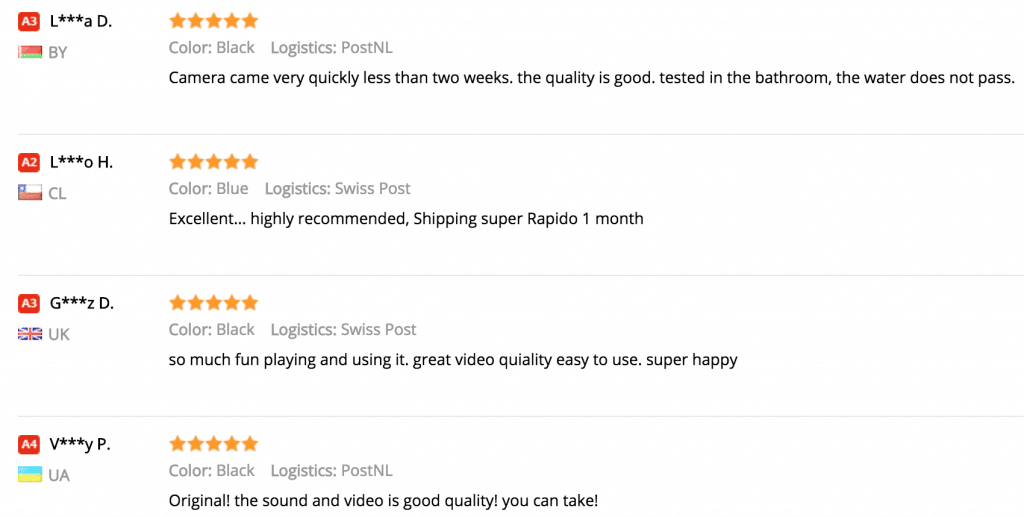Click "Logistics: Swiss Post" on L***o H.'s review
Image resolution: width=1024 pixels, height=517 pixels.
(x=338, y=189)
